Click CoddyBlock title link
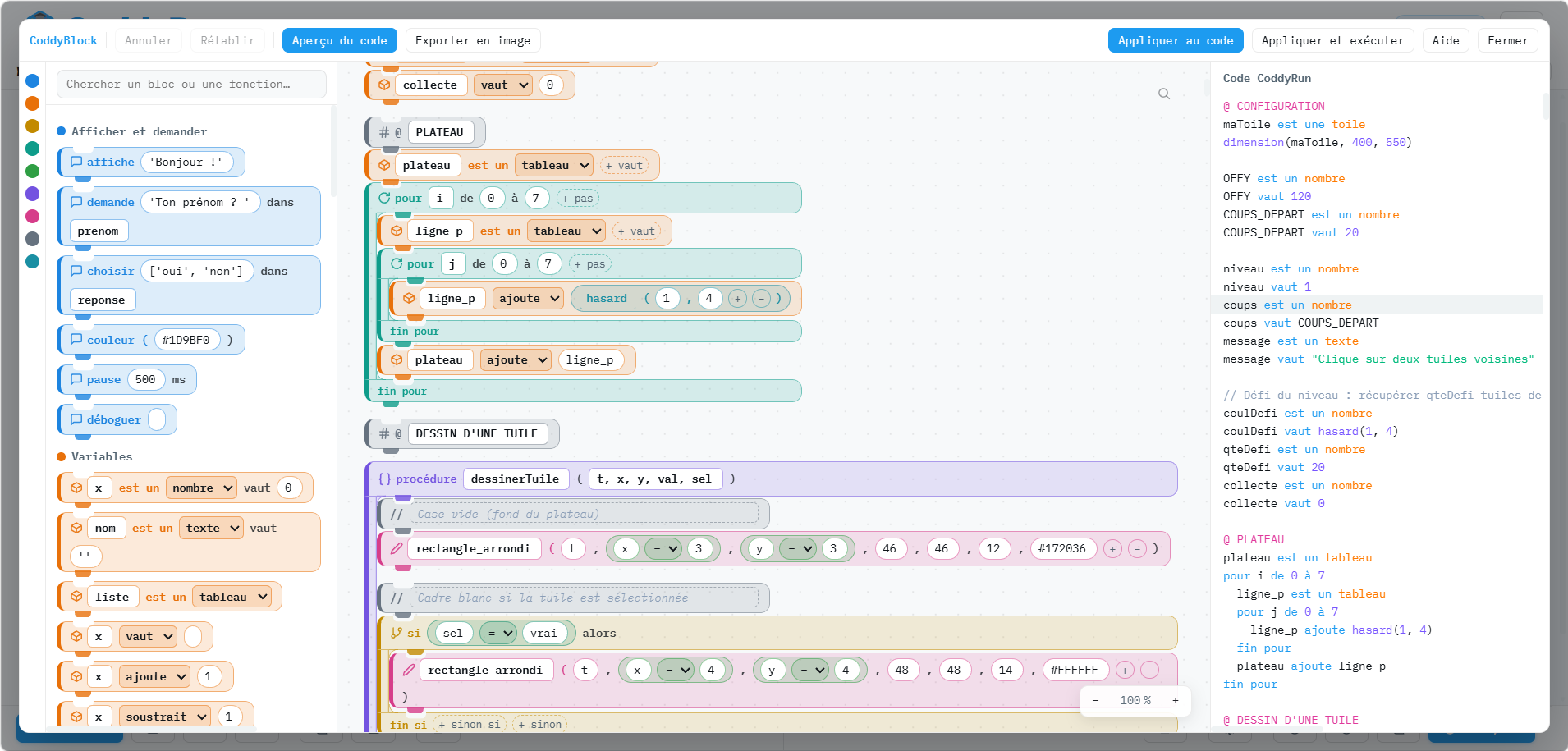Screen dimensions: 1568x751 [x=63, y=40]
